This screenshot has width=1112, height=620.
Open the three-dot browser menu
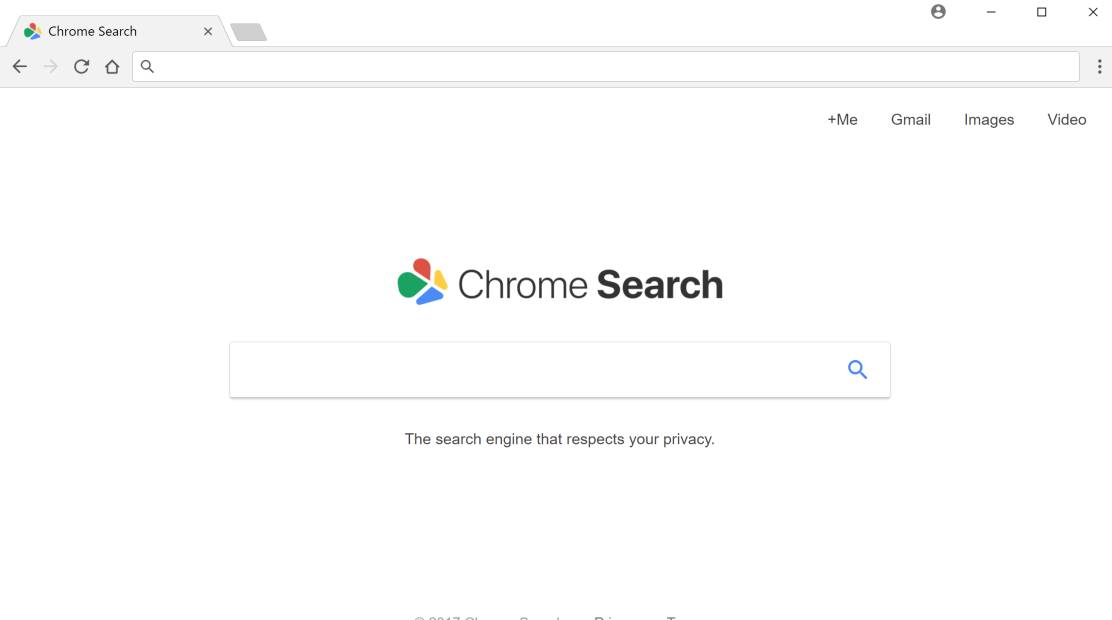coord(1099,67)
